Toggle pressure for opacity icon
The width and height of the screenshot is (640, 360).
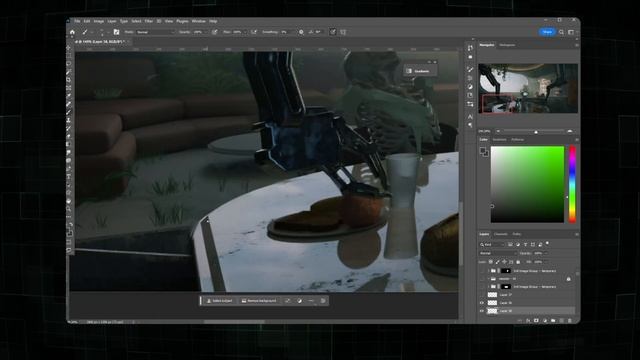coord(214,32)
